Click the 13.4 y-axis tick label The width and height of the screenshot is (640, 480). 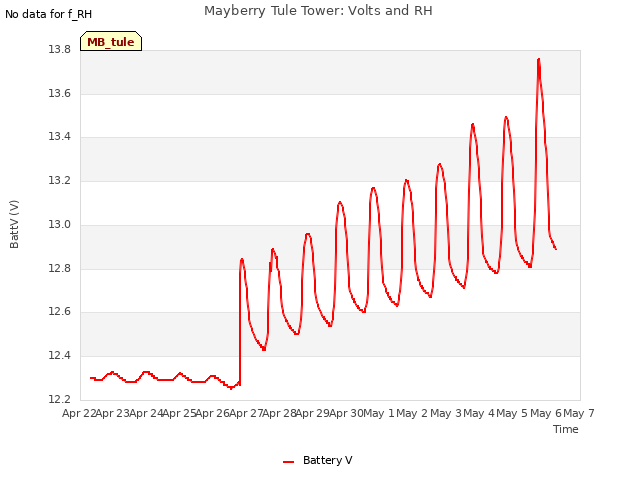(x=60, y=136)
